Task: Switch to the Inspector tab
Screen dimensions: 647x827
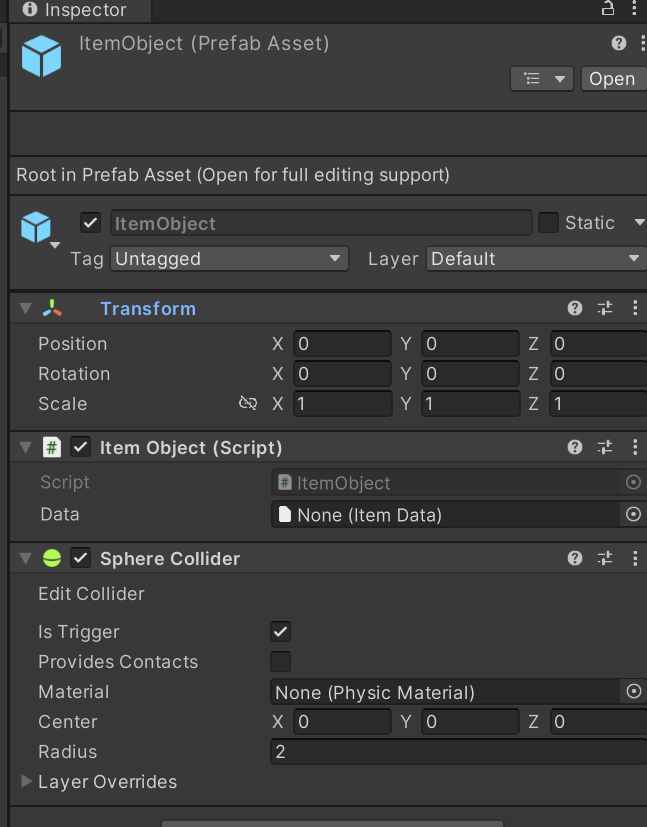Action: pos(70,11)
